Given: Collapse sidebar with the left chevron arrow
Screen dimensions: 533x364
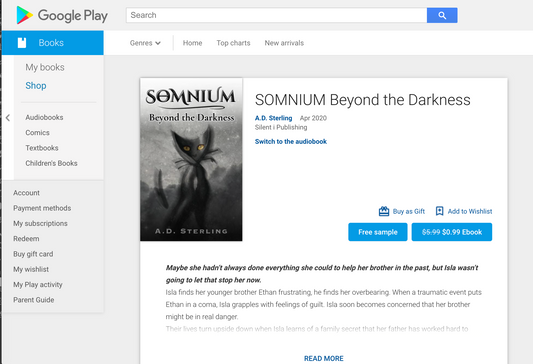Looking at the screenshot, I should click(8, 118).
